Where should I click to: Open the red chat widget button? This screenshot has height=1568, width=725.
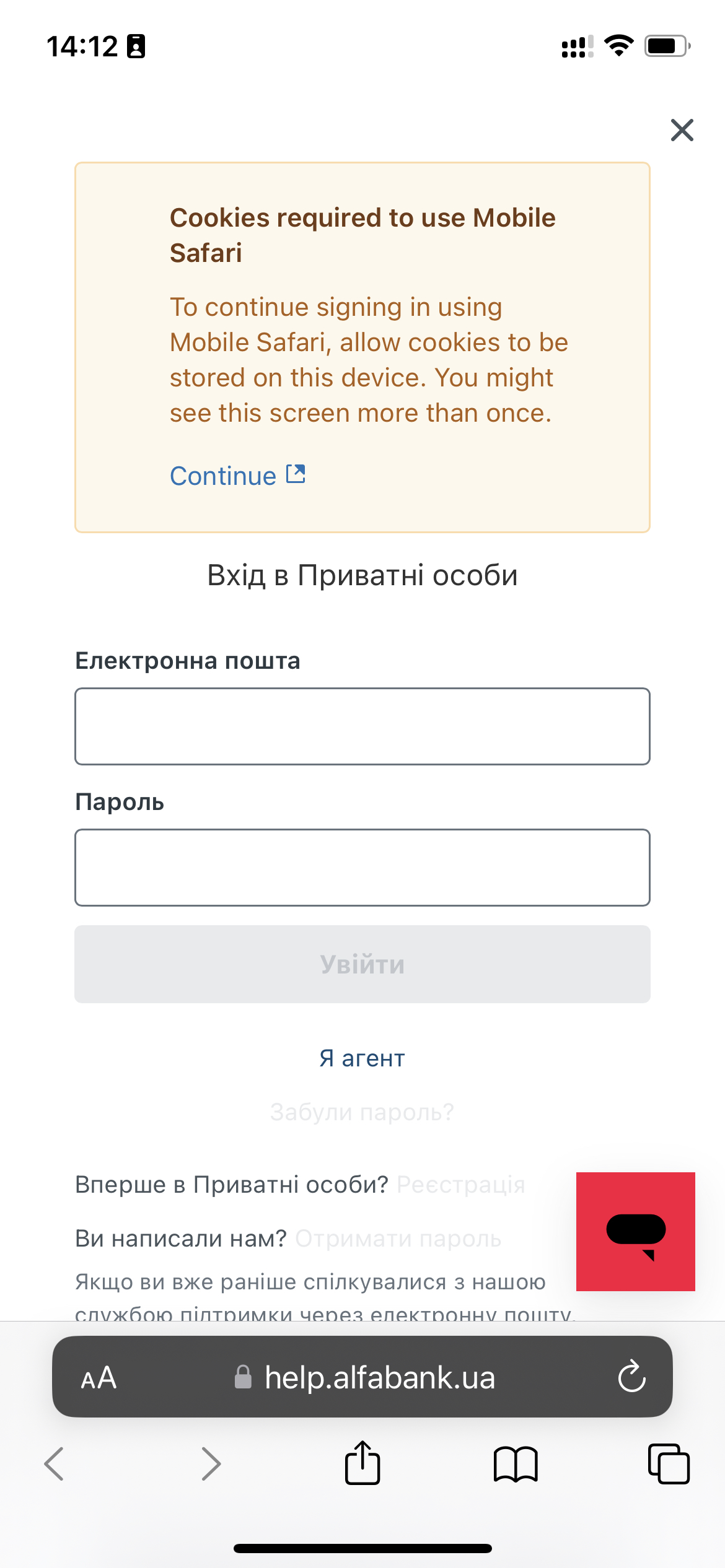tap(635, 1232)
